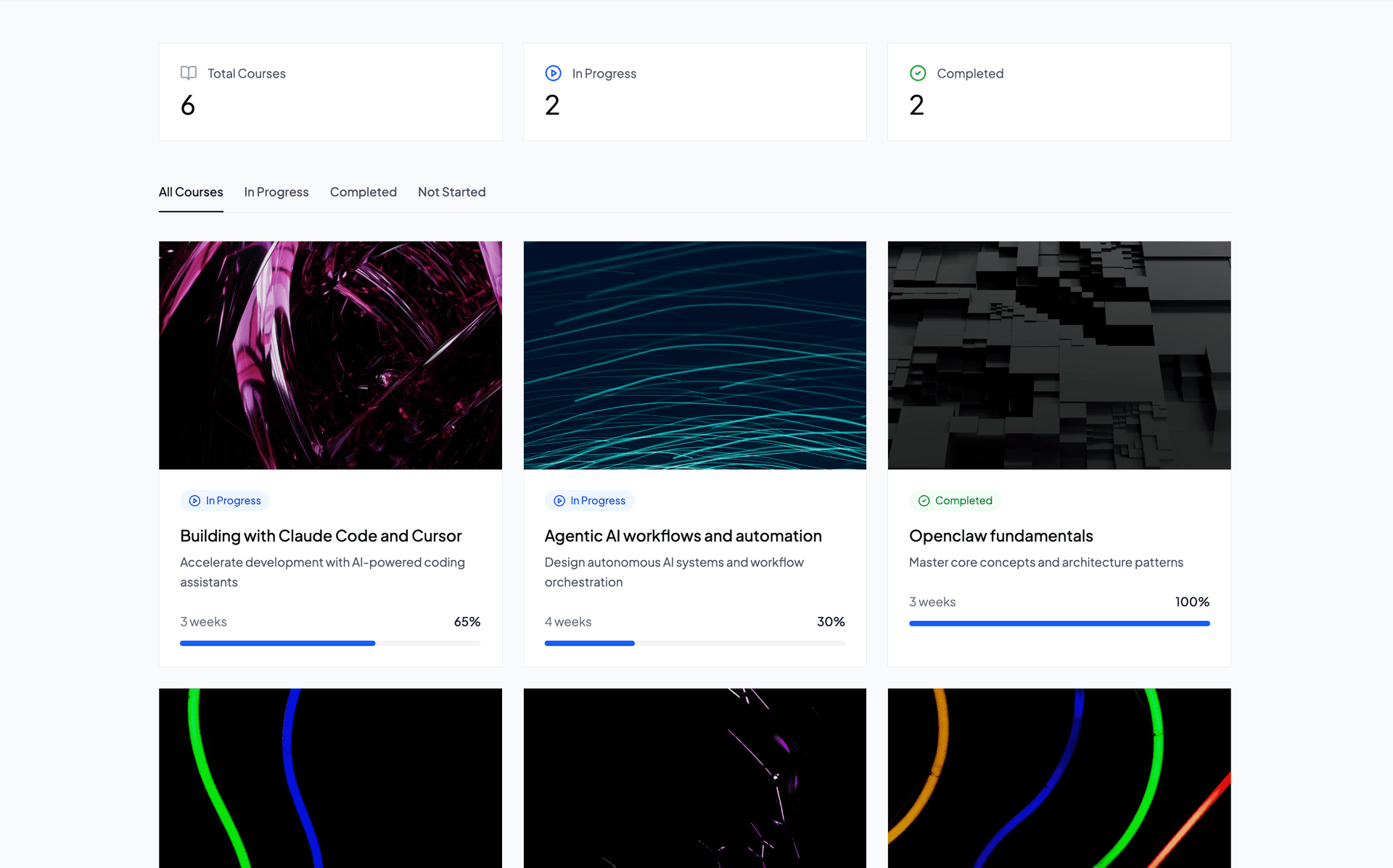Click In Progress badge on Agentic AI course
The width and height of the screenshot is (1393, 868).
click(x=589, y=500)
